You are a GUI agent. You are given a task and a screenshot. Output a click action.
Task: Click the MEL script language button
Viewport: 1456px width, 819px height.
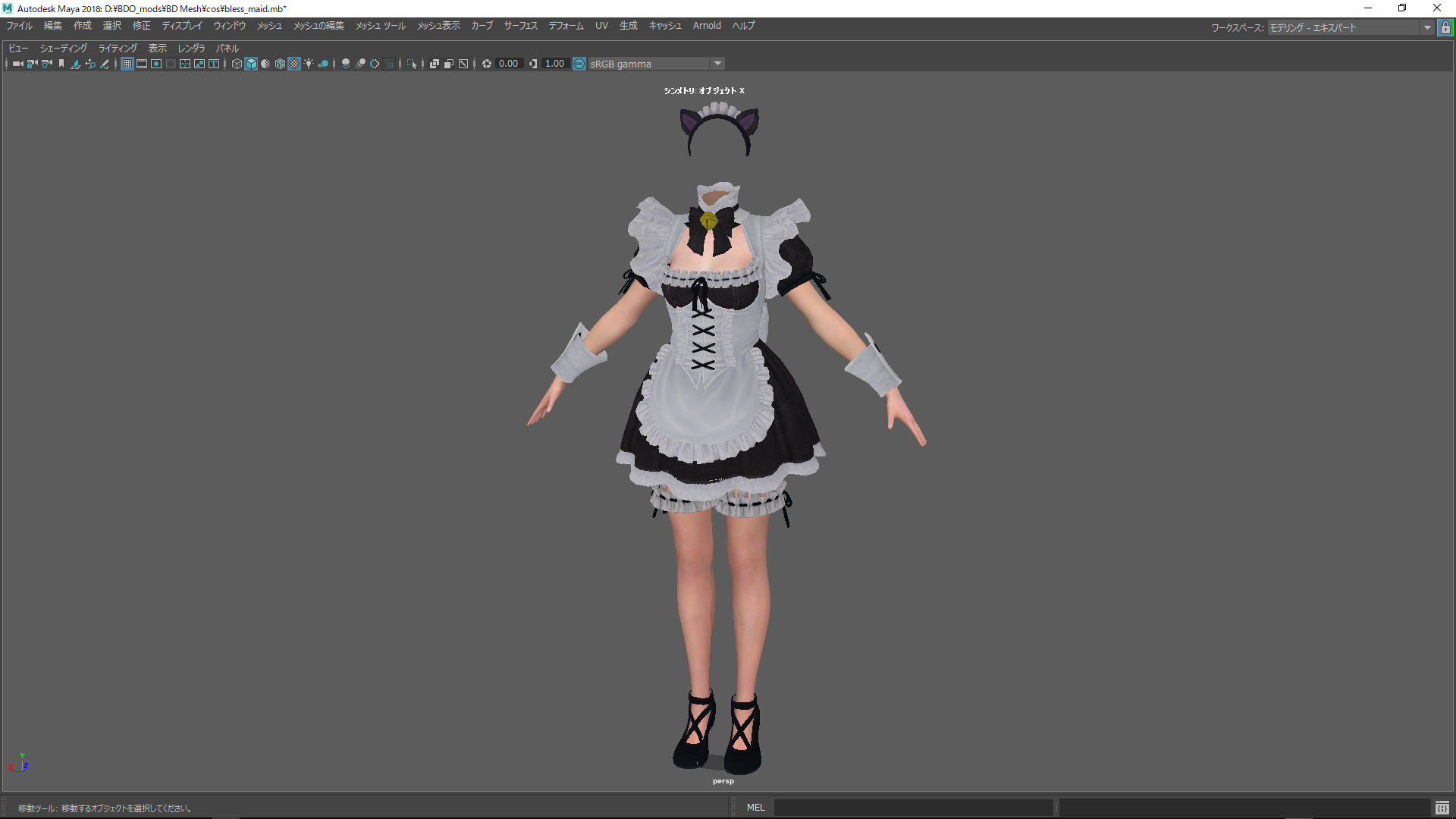click(755, 808)
